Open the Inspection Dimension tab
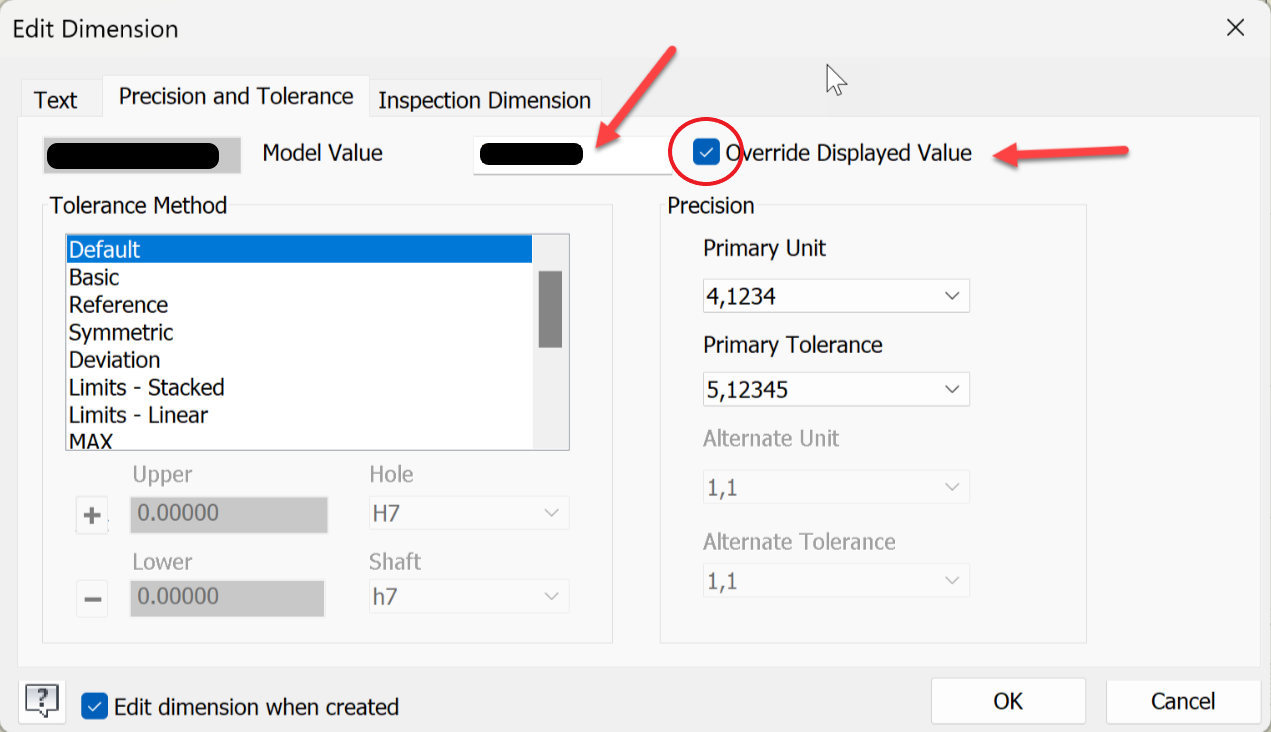This screenshot has height=732, width=1271. pos(485,100)
